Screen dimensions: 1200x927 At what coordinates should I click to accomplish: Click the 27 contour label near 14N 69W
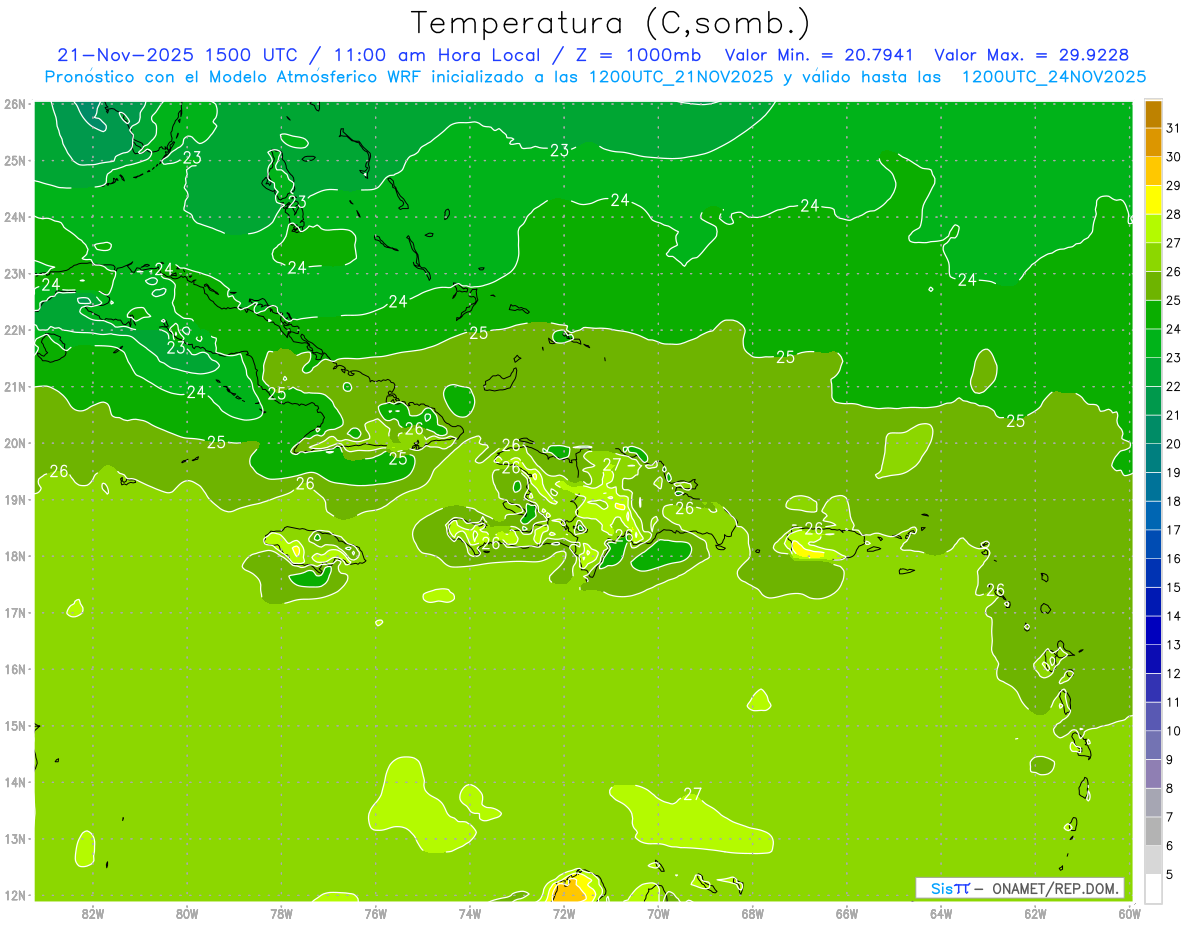692,794
